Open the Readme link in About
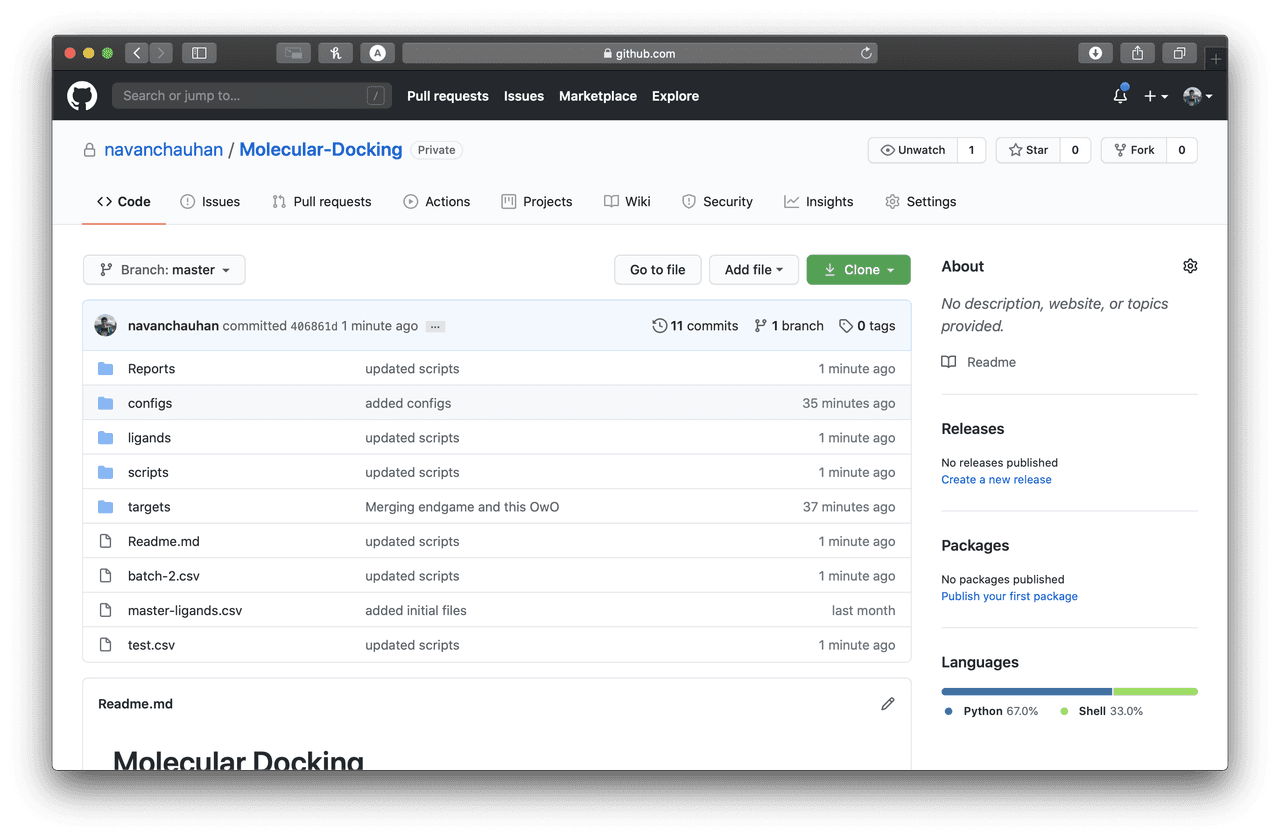Screen dimensions: 1280x839 click(979, 362)
